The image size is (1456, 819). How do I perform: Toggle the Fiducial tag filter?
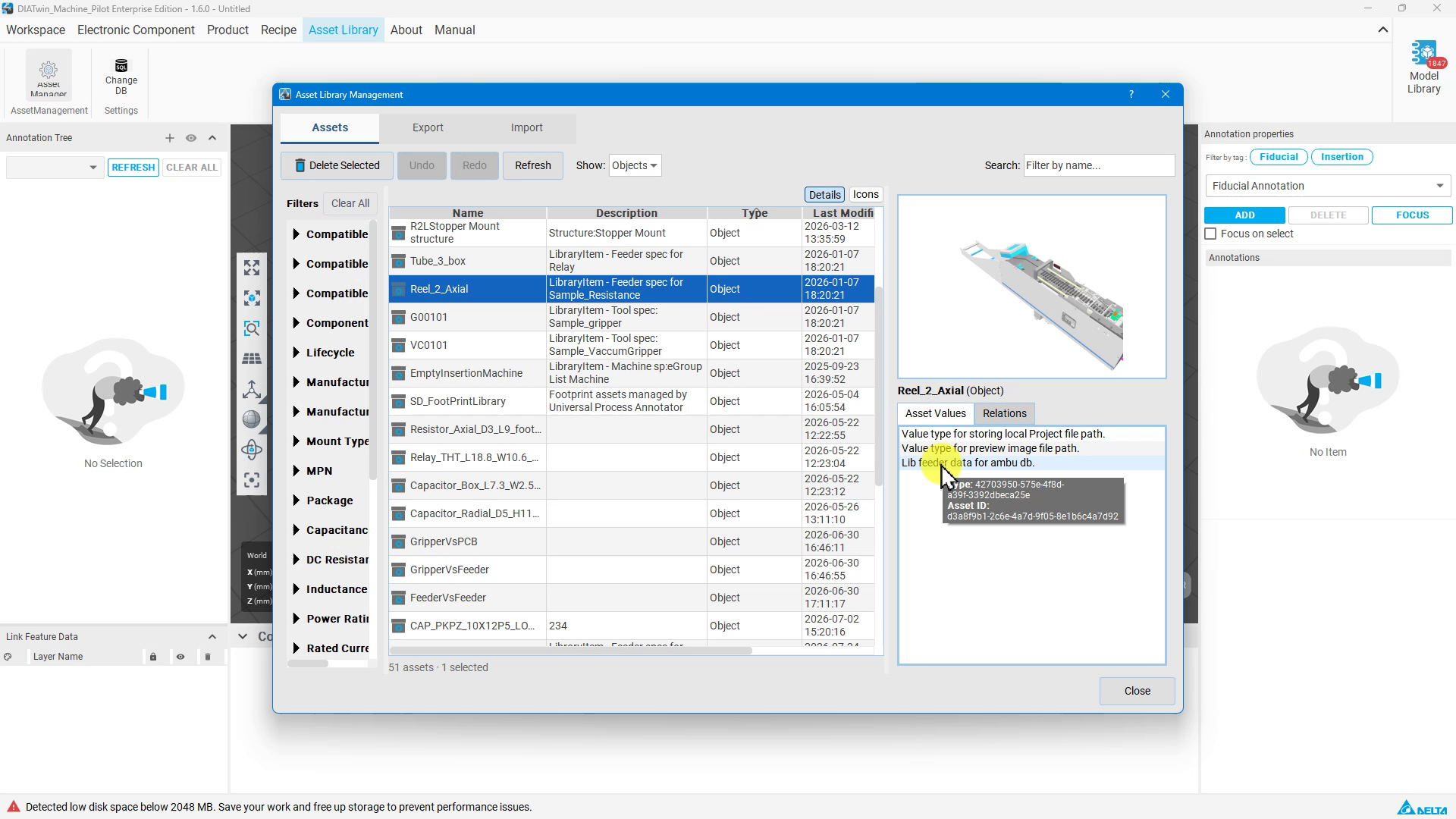coord(1279,157)
